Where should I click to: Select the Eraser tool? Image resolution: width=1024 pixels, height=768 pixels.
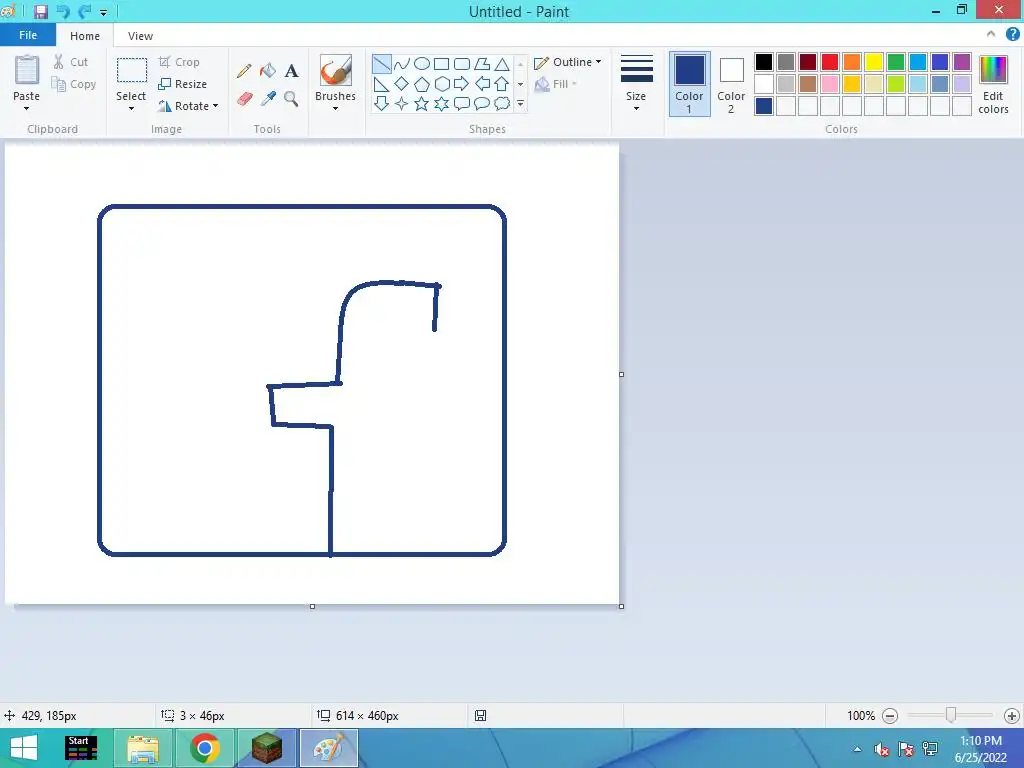[x=244, y=99]
